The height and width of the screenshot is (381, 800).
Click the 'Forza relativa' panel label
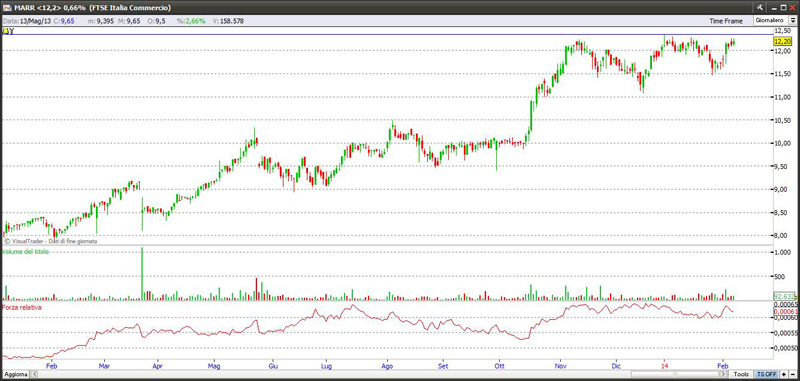click(22, 308)
